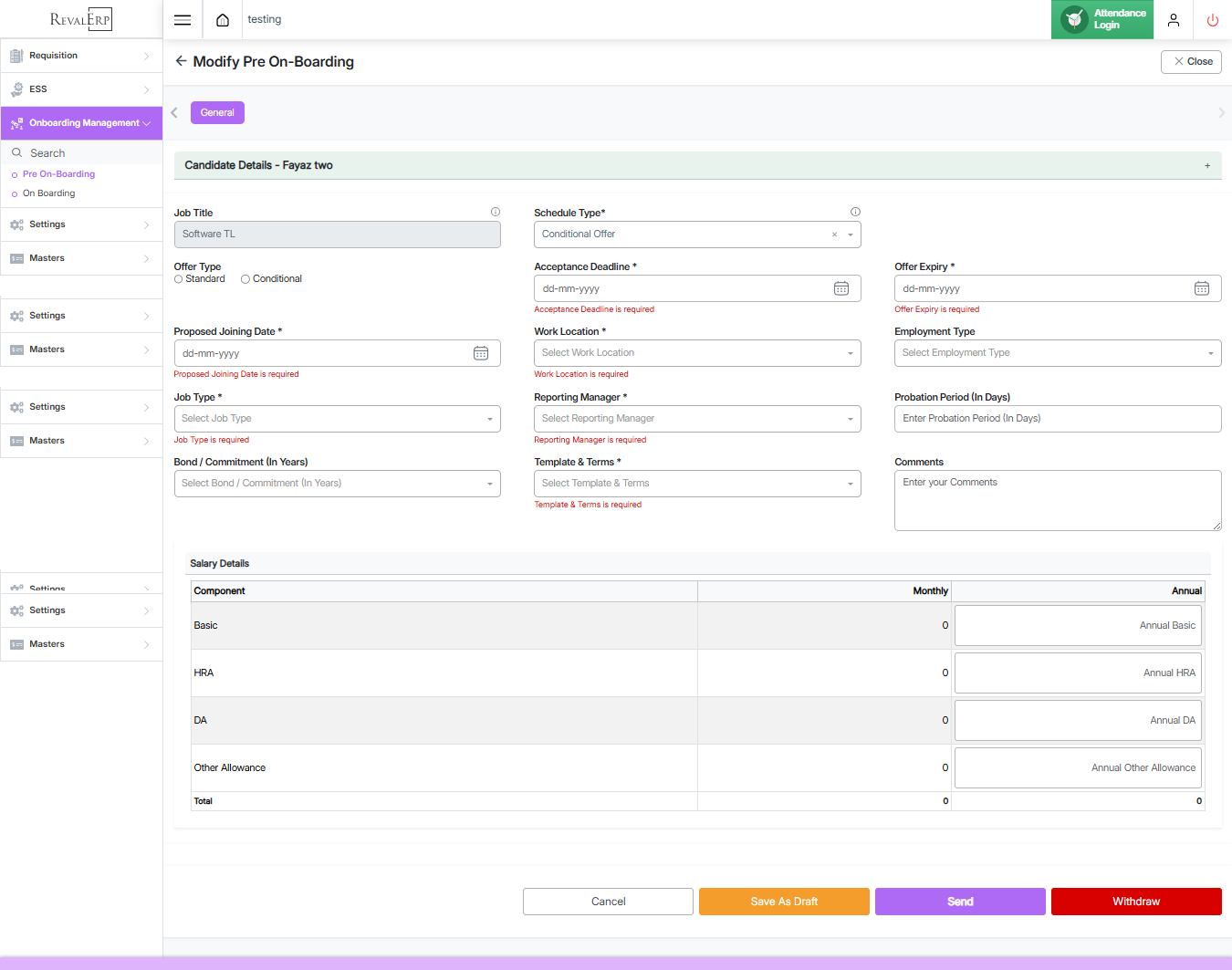Click the red Withdraw button
This screenshot has height=970, width=1232.
[x=1136, y=902]
